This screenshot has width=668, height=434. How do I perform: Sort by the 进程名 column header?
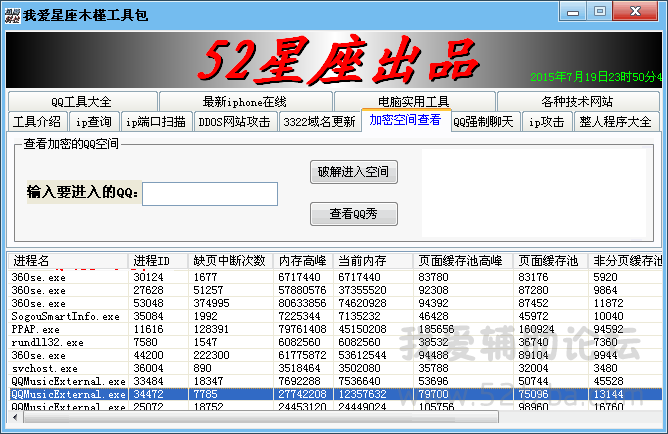[68, 261]
